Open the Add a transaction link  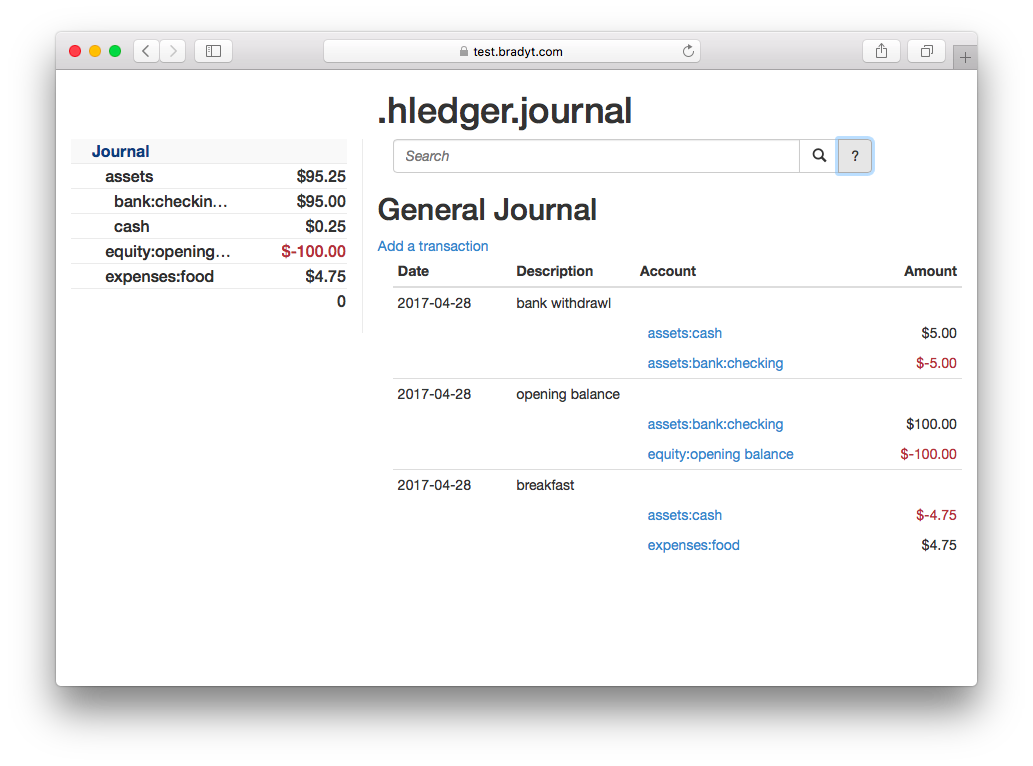pyautogui.click(x=433, y=246)
